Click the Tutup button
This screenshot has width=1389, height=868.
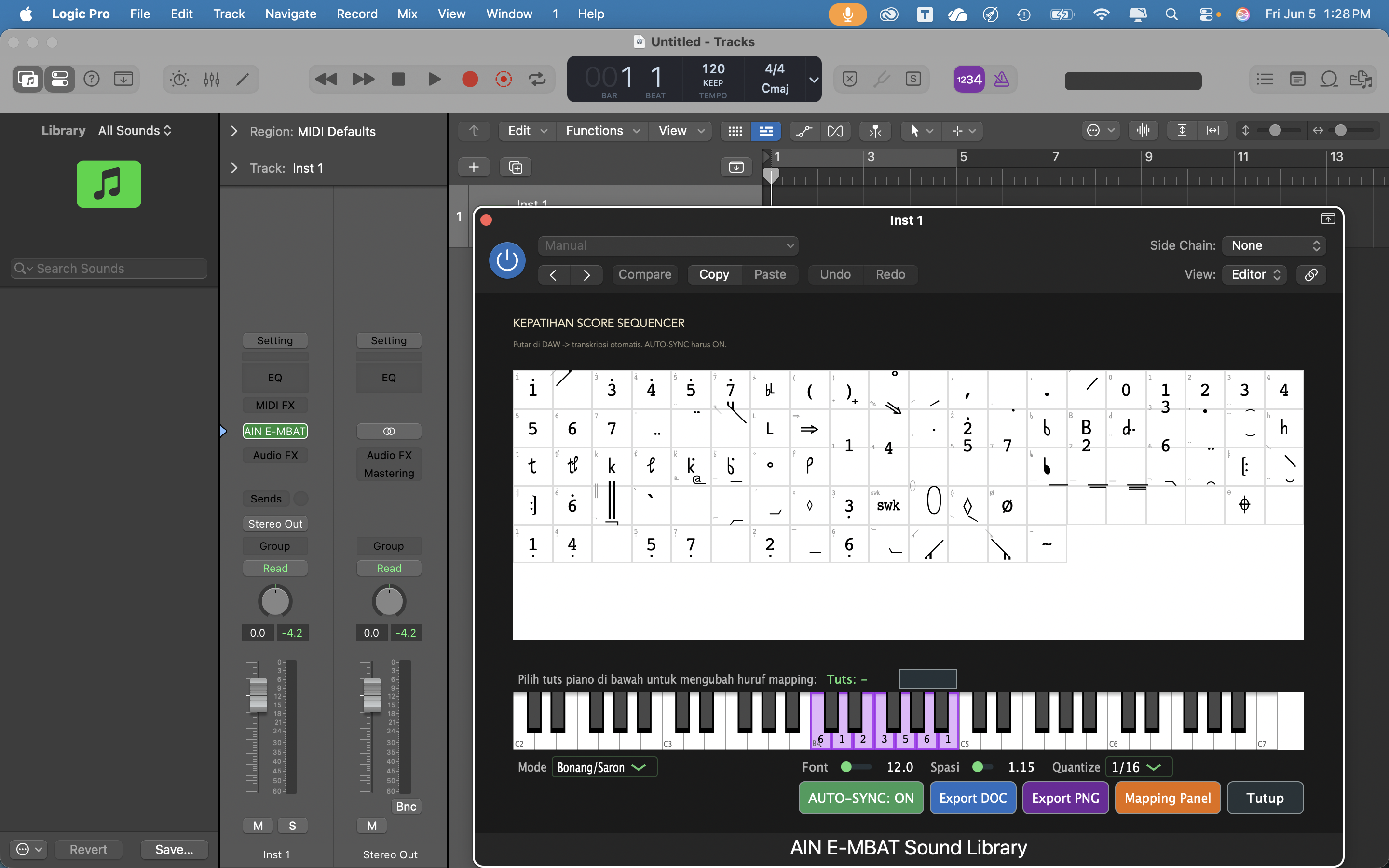point(1265,798)
